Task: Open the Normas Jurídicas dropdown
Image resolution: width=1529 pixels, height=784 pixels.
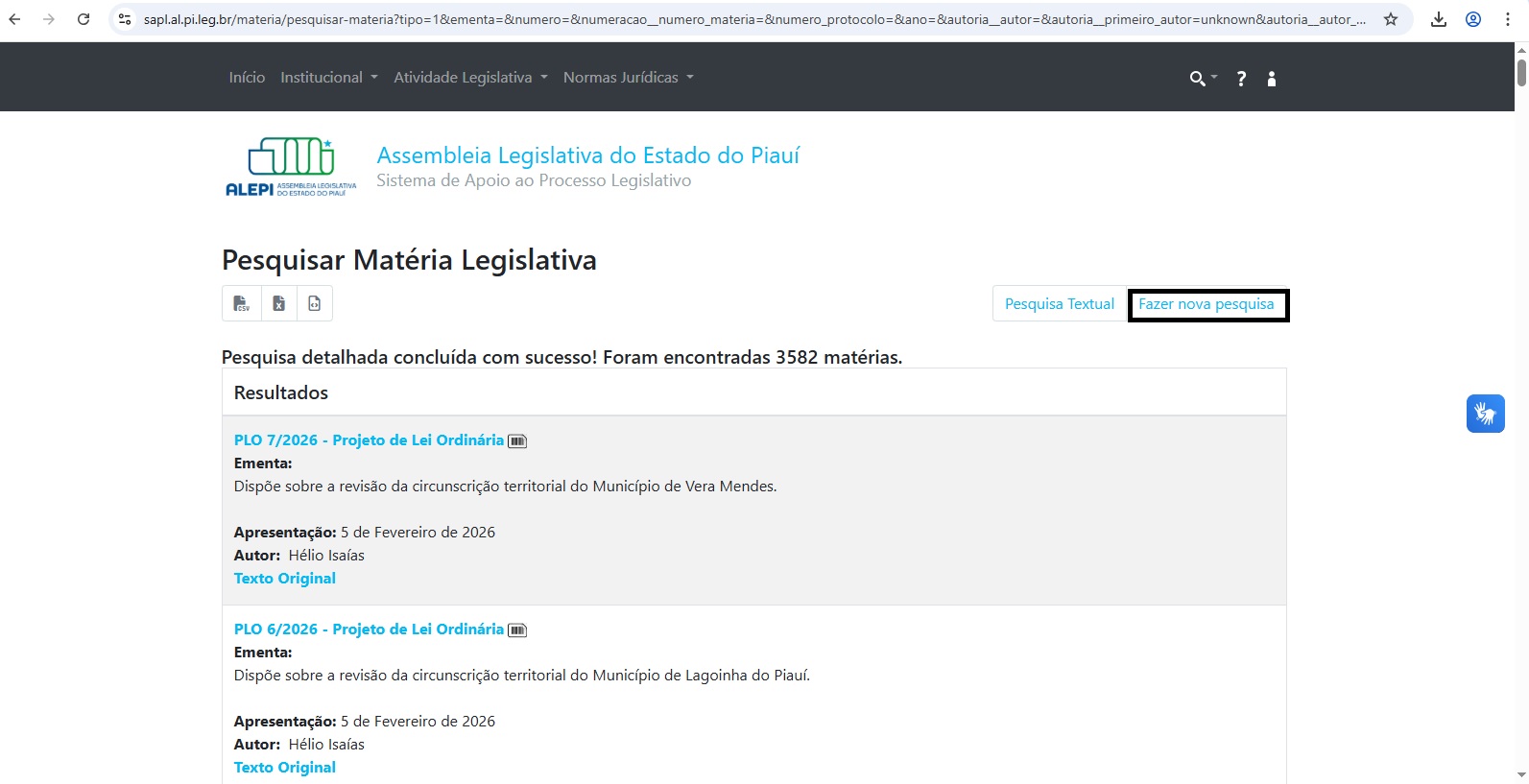Action: point(628,78)
